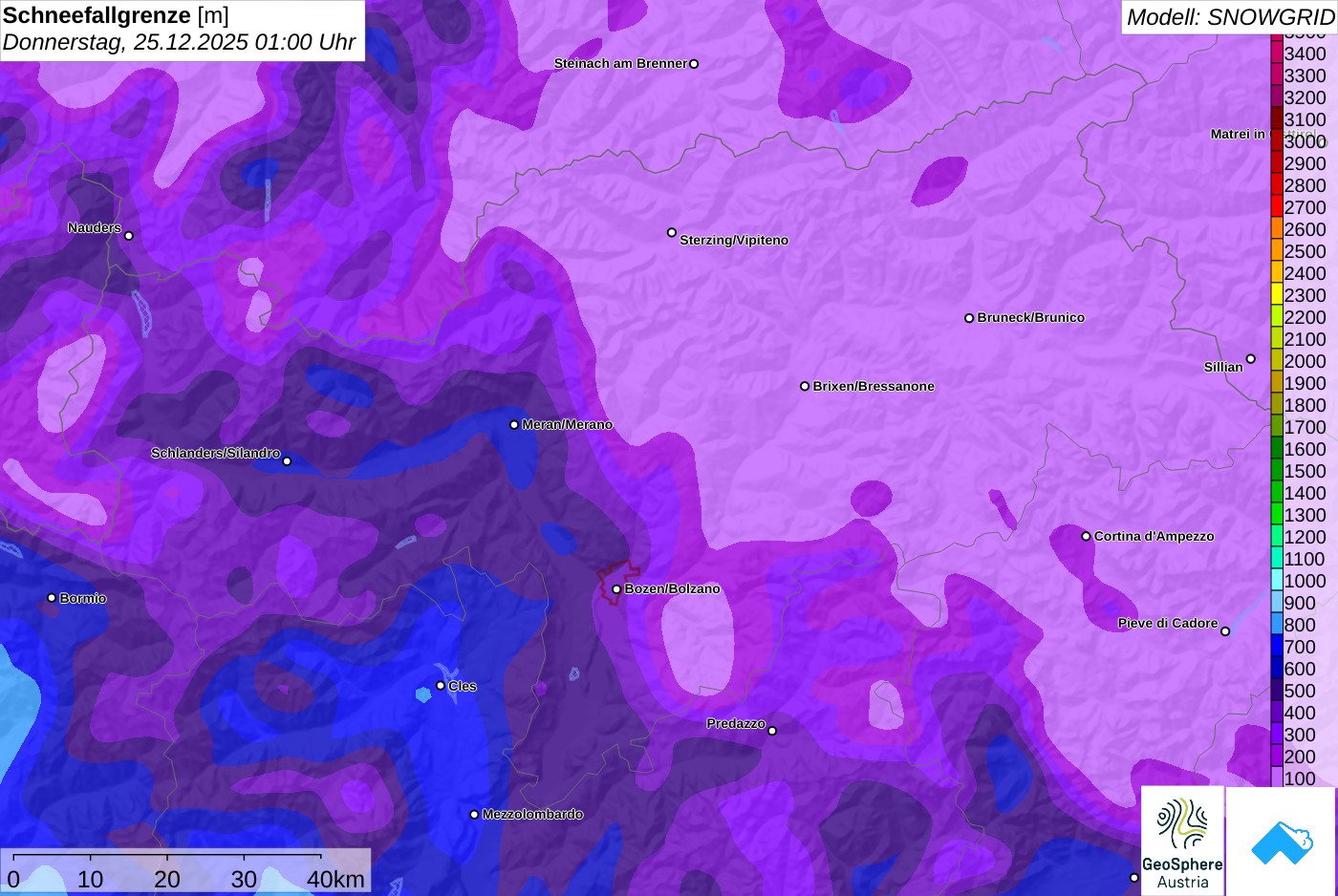Select the Cortina d'Ampezzo marker dot

(1086, 537)
